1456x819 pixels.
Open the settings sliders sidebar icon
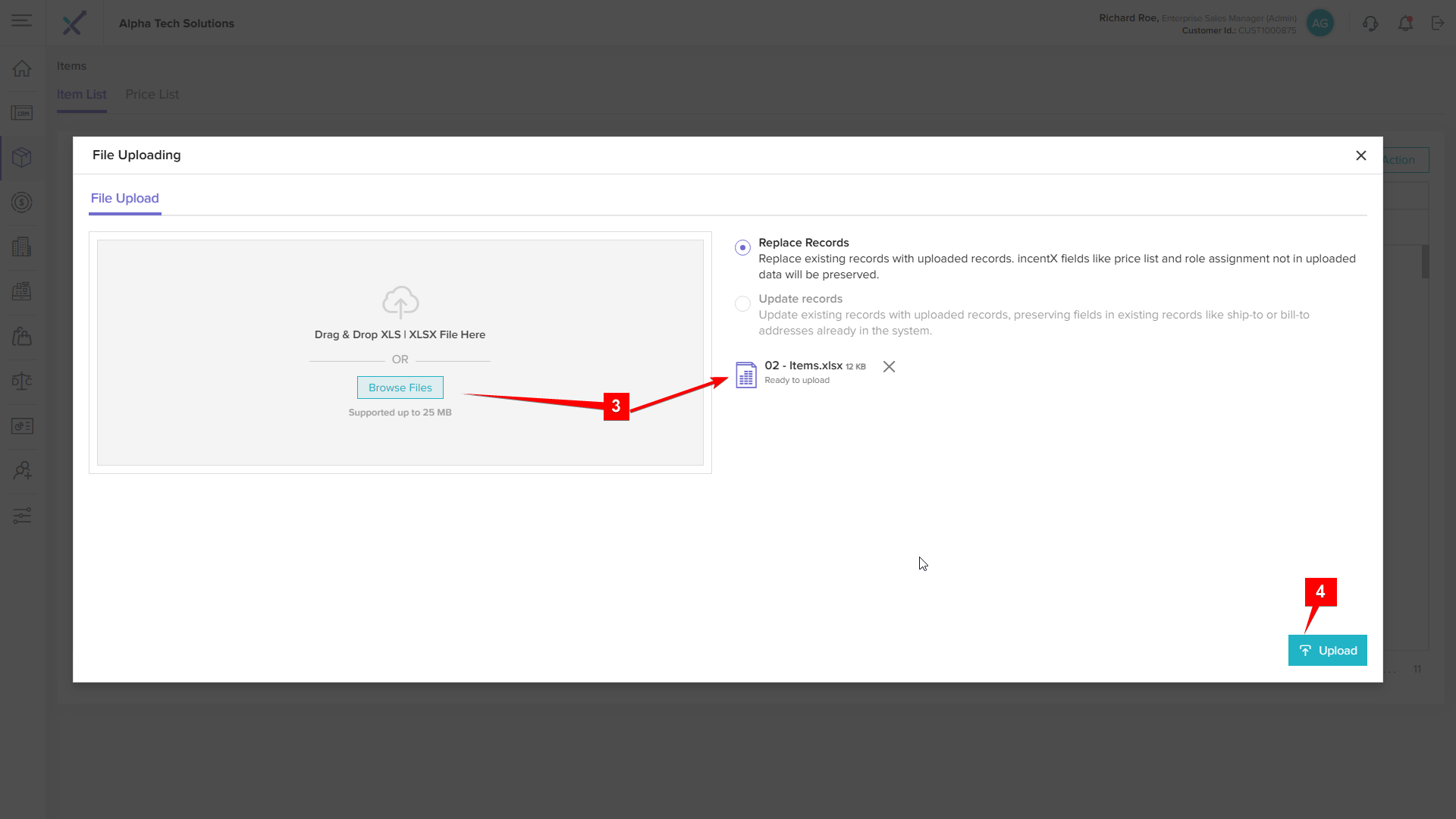[x=22, y=516]
